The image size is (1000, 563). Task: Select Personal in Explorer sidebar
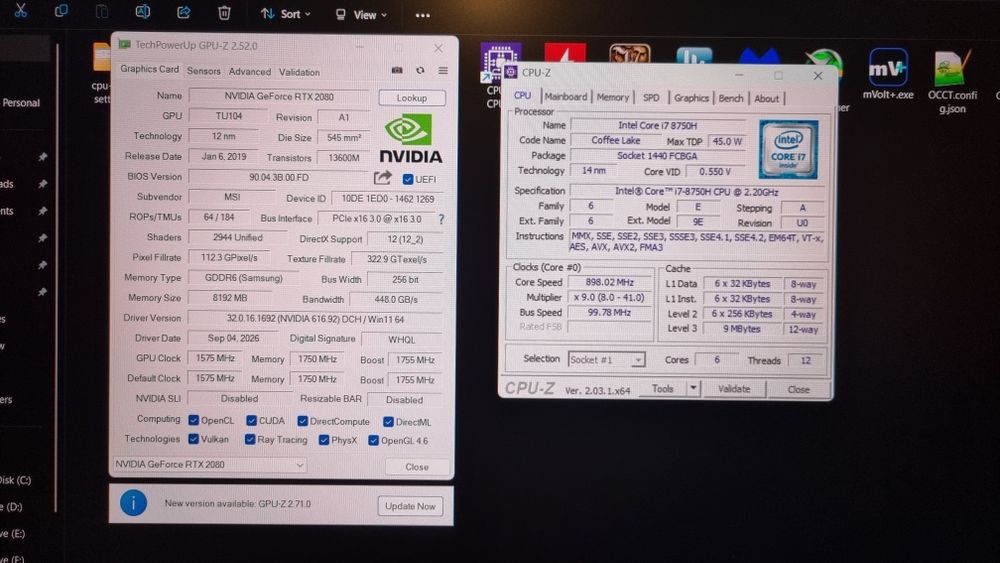(20, 102)
